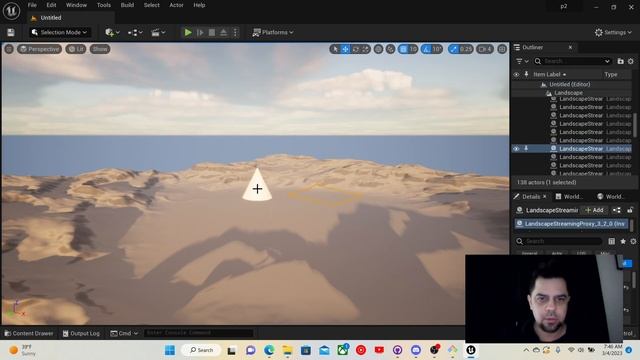Image resolution: width=640 pixels, height=360 pixels.
Task: Toggle the pin on the selected LandscapeStreamingProxy row
Action: pos(526,149)
